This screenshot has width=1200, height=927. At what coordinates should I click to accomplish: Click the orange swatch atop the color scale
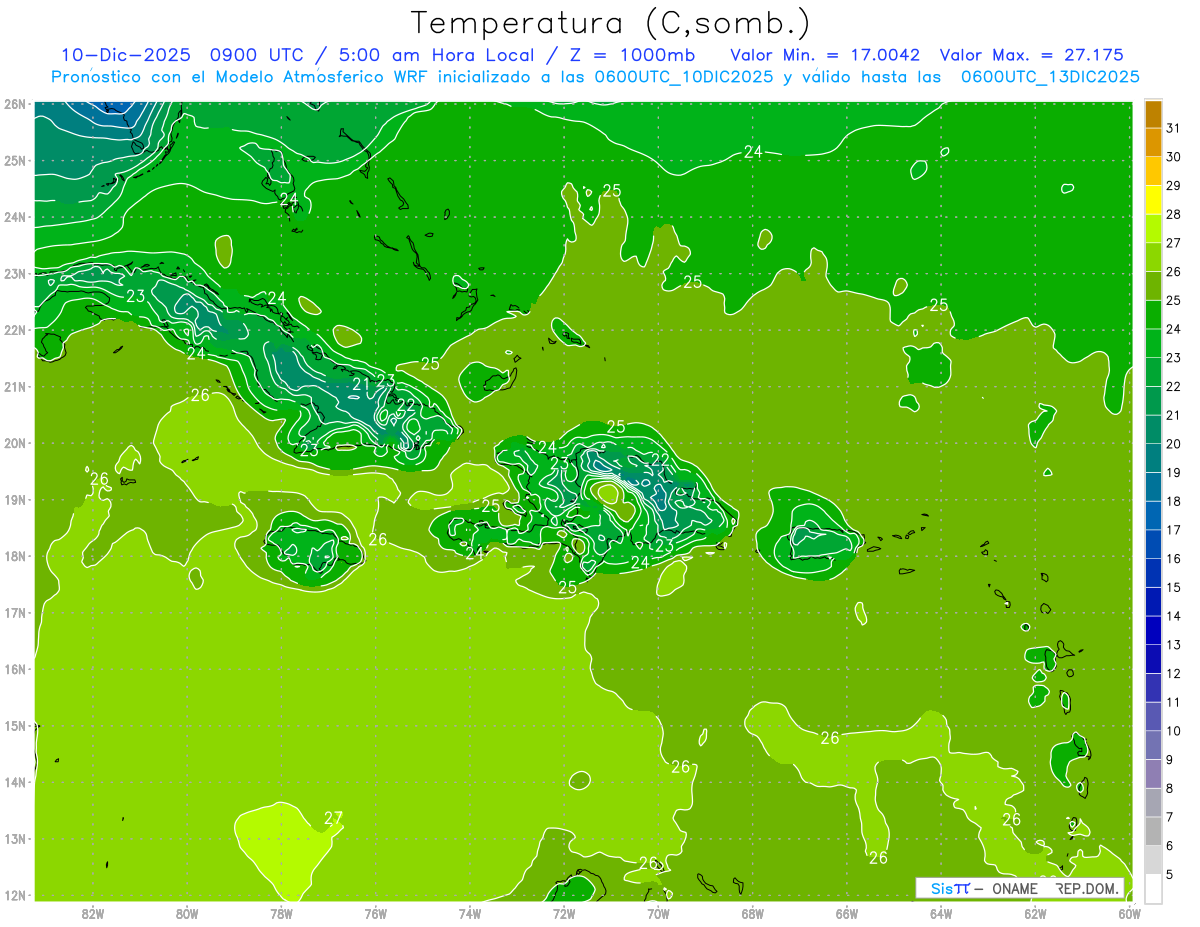click(x=1153, y=114)
